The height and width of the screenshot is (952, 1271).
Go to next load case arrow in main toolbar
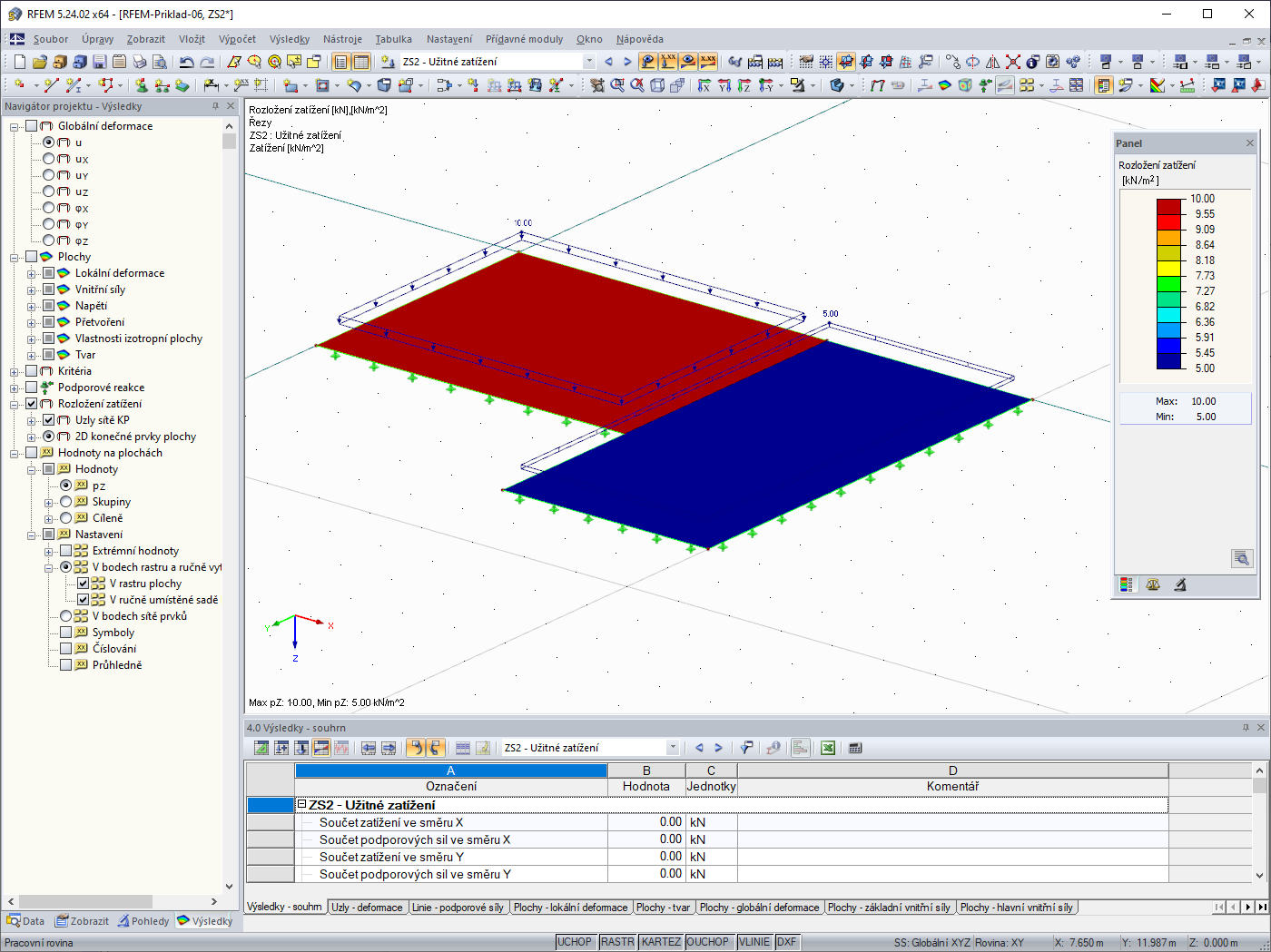tap(627, 62)
